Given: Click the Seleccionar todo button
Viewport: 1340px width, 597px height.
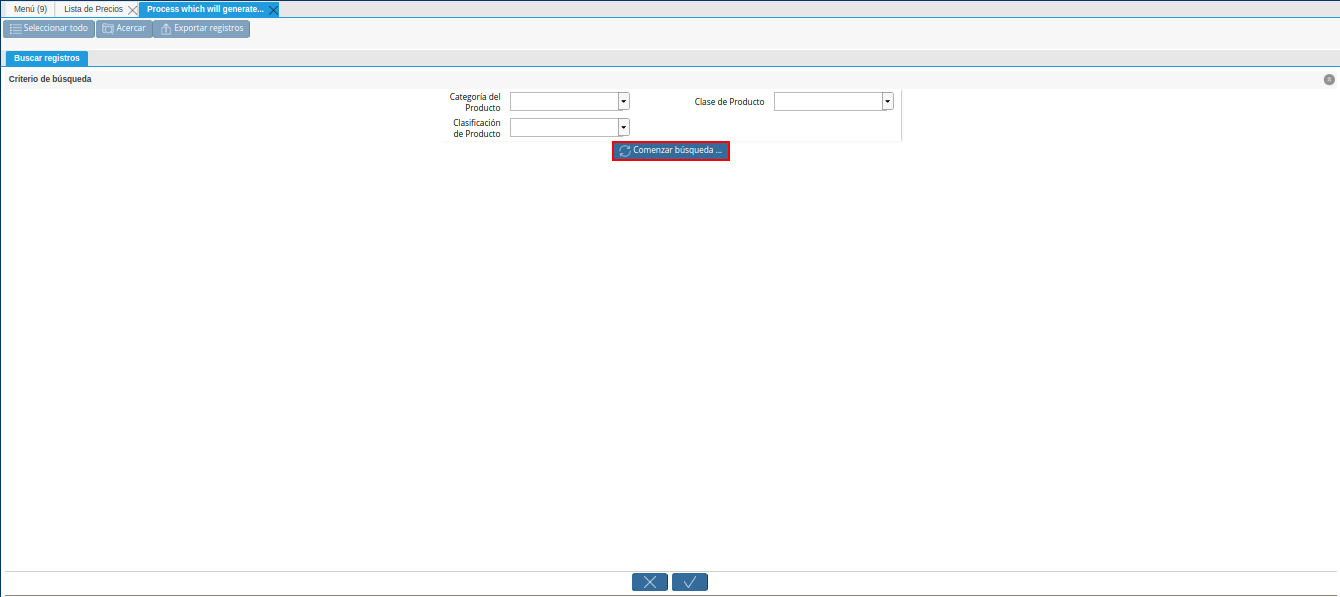Looking at the screenshot, I should pyautogui.click(x=49, y=29).
